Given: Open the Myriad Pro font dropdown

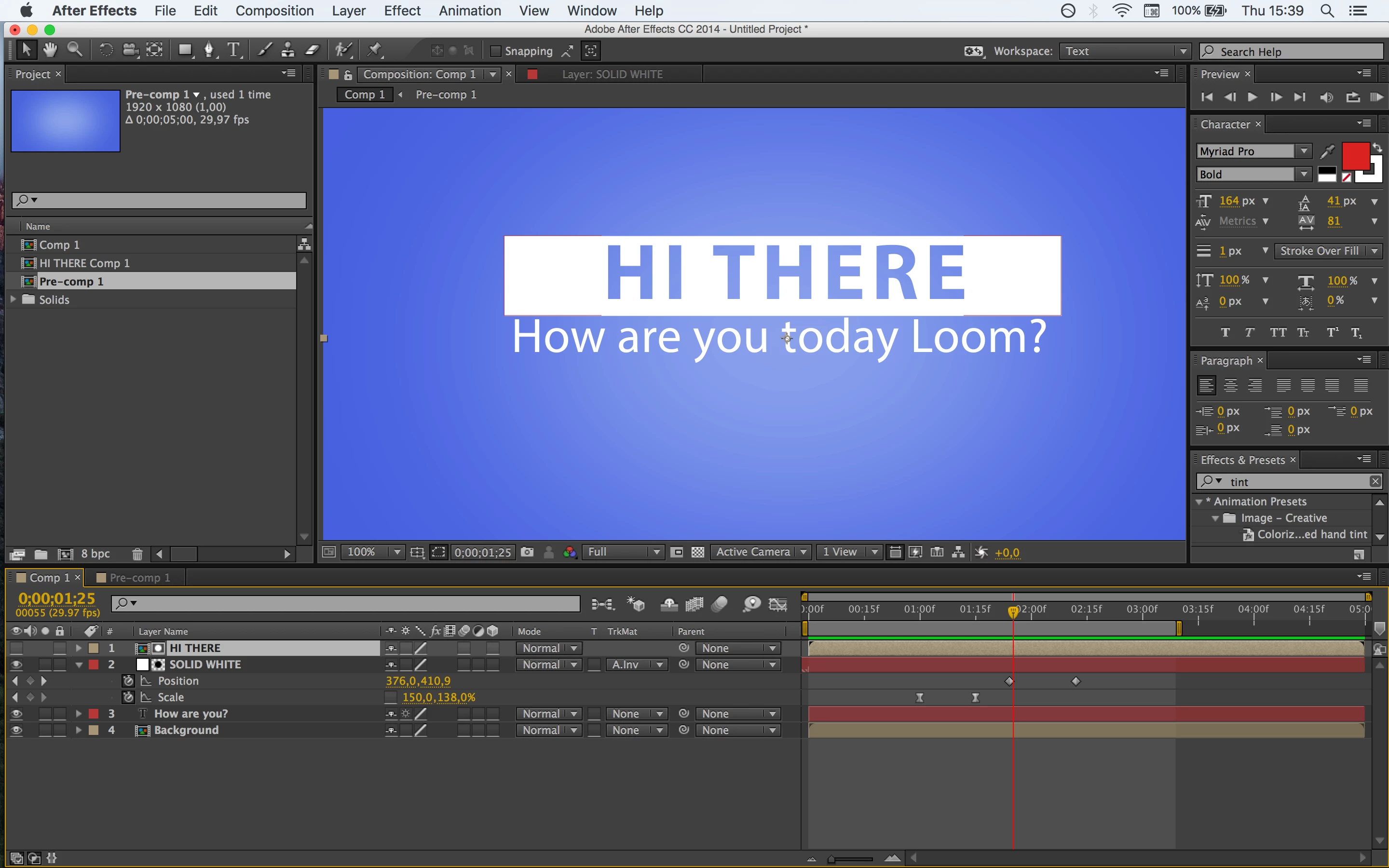Looking at the screenshot, I should tap(1304, 151).
